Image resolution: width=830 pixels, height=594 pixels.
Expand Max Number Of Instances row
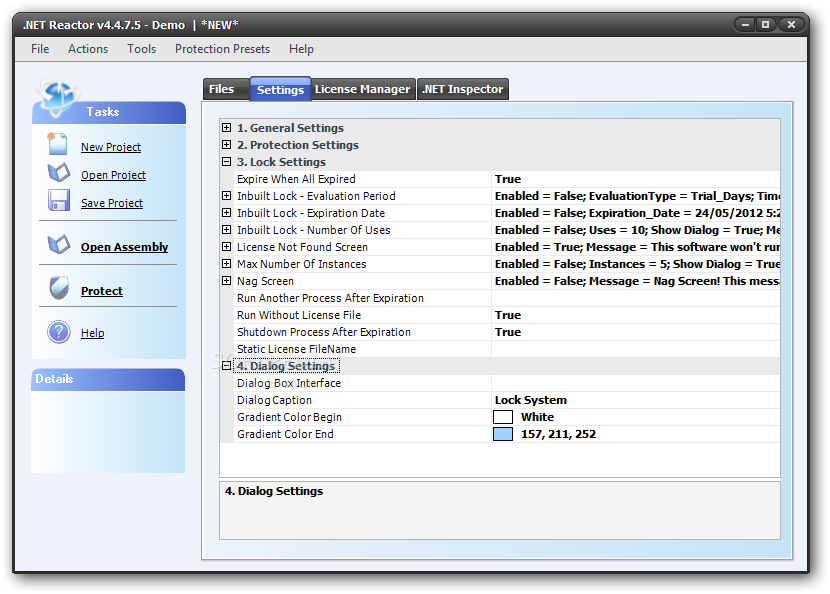click(x=227, y=263)
